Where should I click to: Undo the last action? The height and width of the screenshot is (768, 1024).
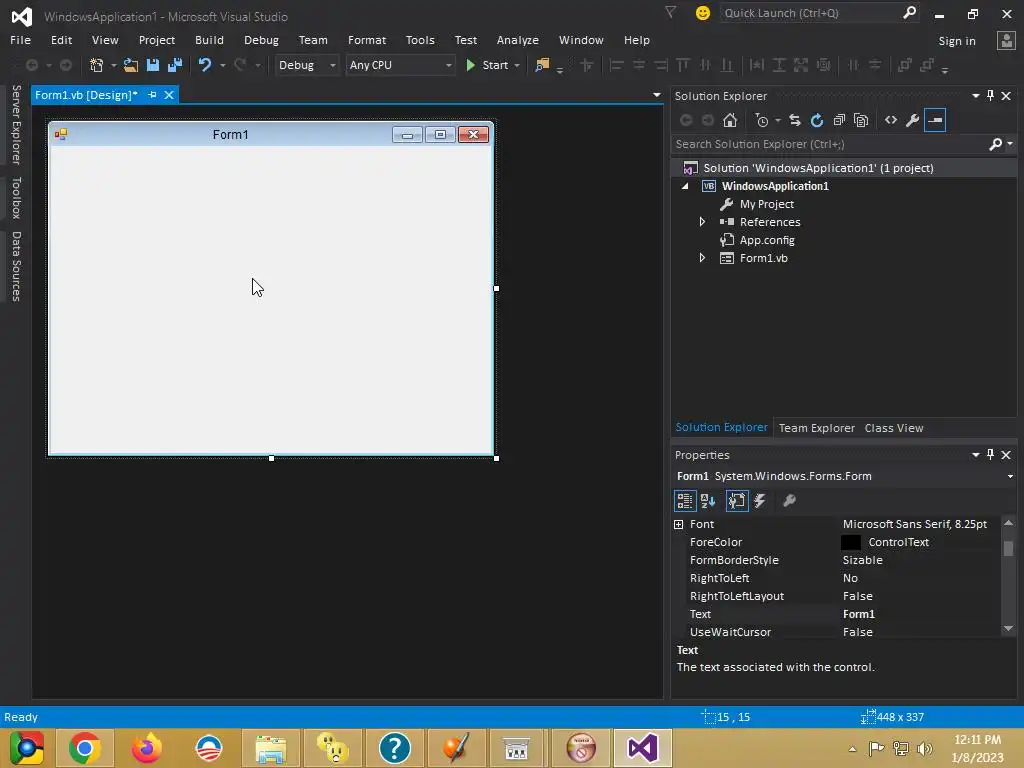pos(204,65)
